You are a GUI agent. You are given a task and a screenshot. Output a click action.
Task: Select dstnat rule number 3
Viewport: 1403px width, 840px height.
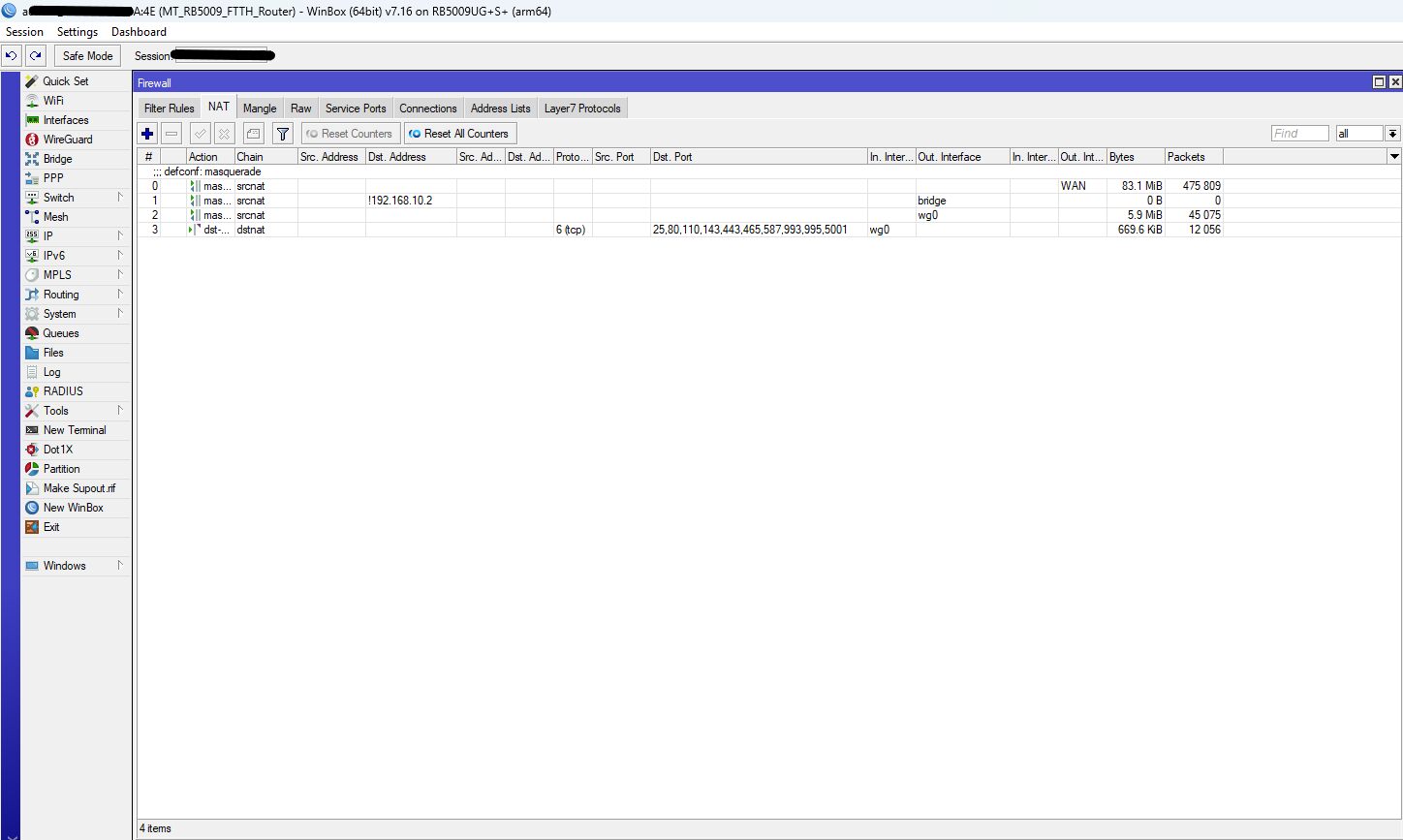681,230
